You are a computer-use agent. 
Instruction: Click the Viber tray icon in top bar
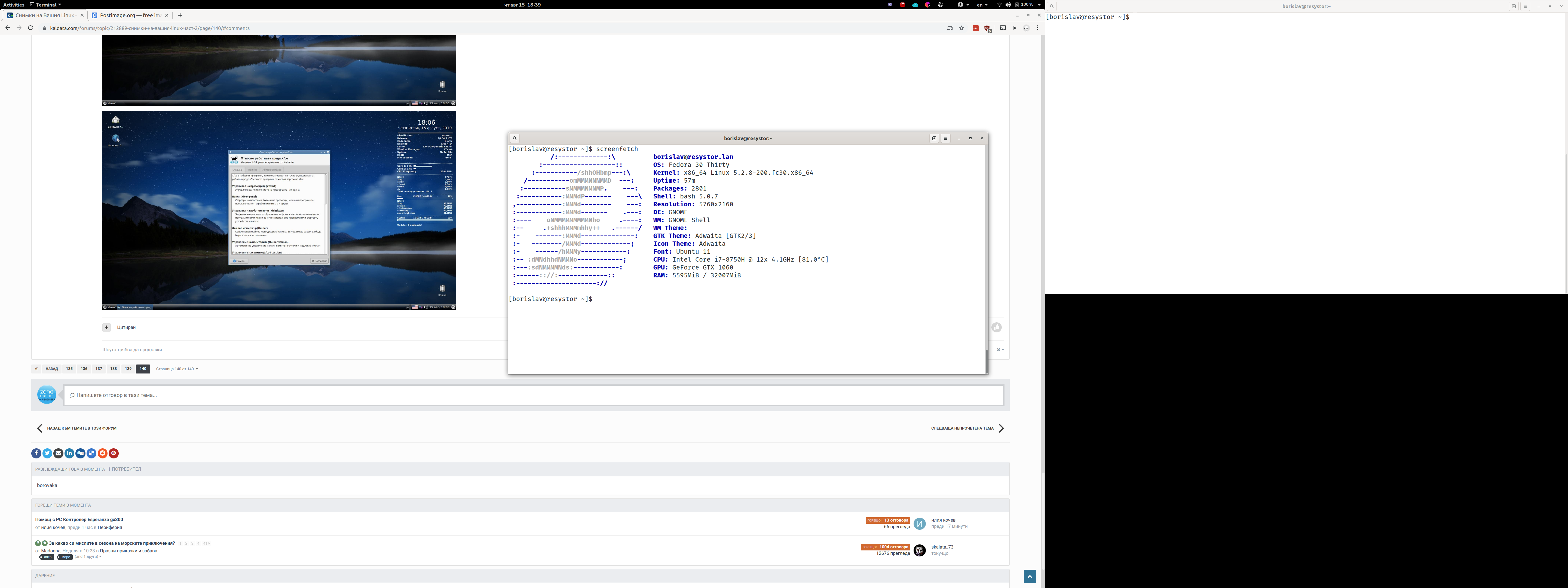890,4
